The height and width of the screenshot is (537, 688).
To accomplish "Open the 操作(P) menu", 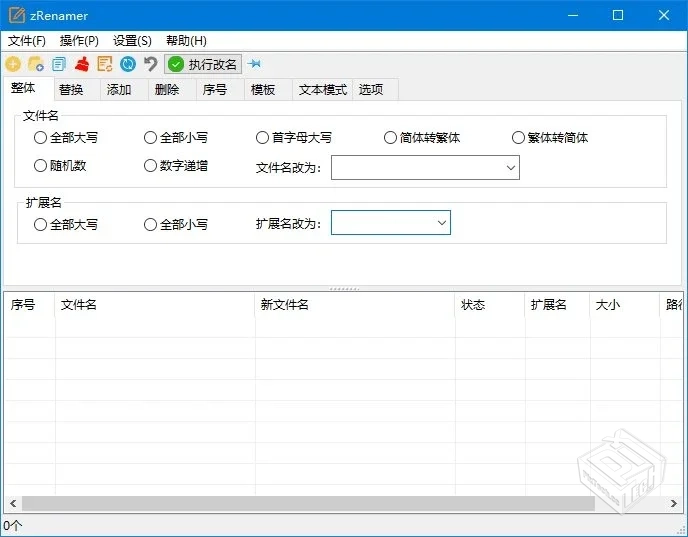I will click(79, 41).
